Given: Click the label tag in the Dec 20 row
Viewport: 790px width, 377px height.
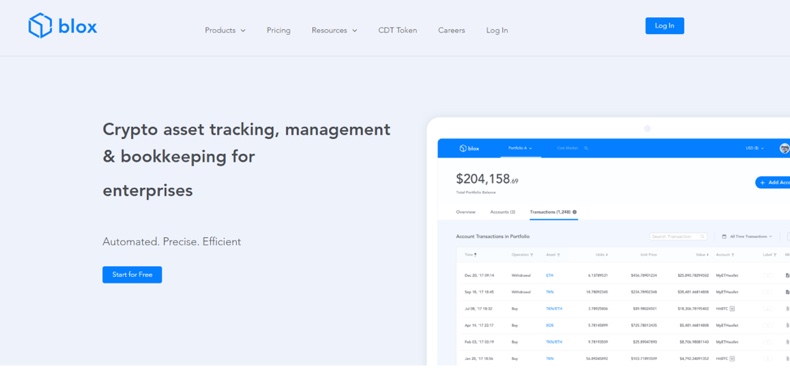Looking at the screenshot, I should click(768, 276).
